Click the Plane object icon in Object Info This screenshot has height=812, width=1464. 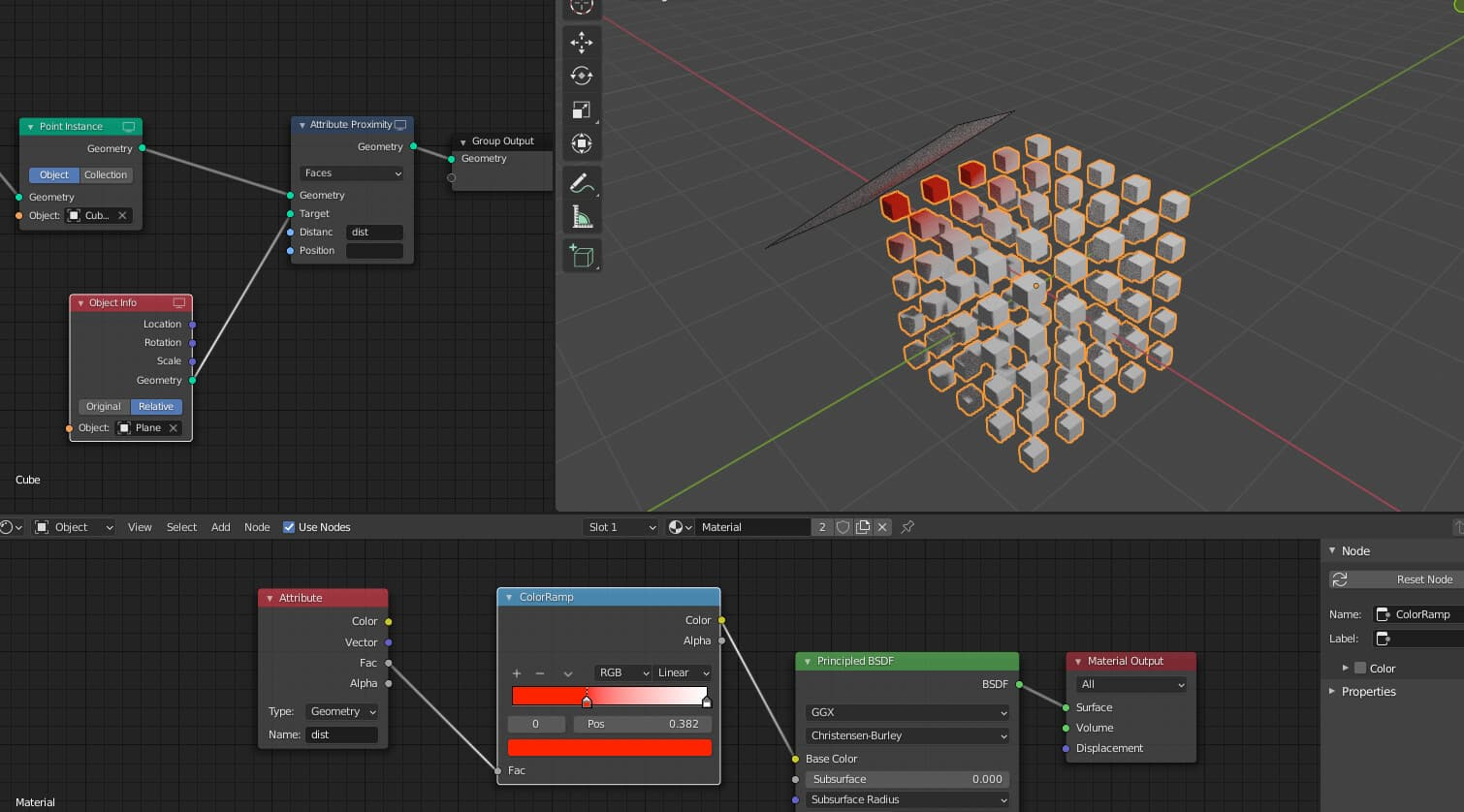pyautogui.click(x=124, y=427)
